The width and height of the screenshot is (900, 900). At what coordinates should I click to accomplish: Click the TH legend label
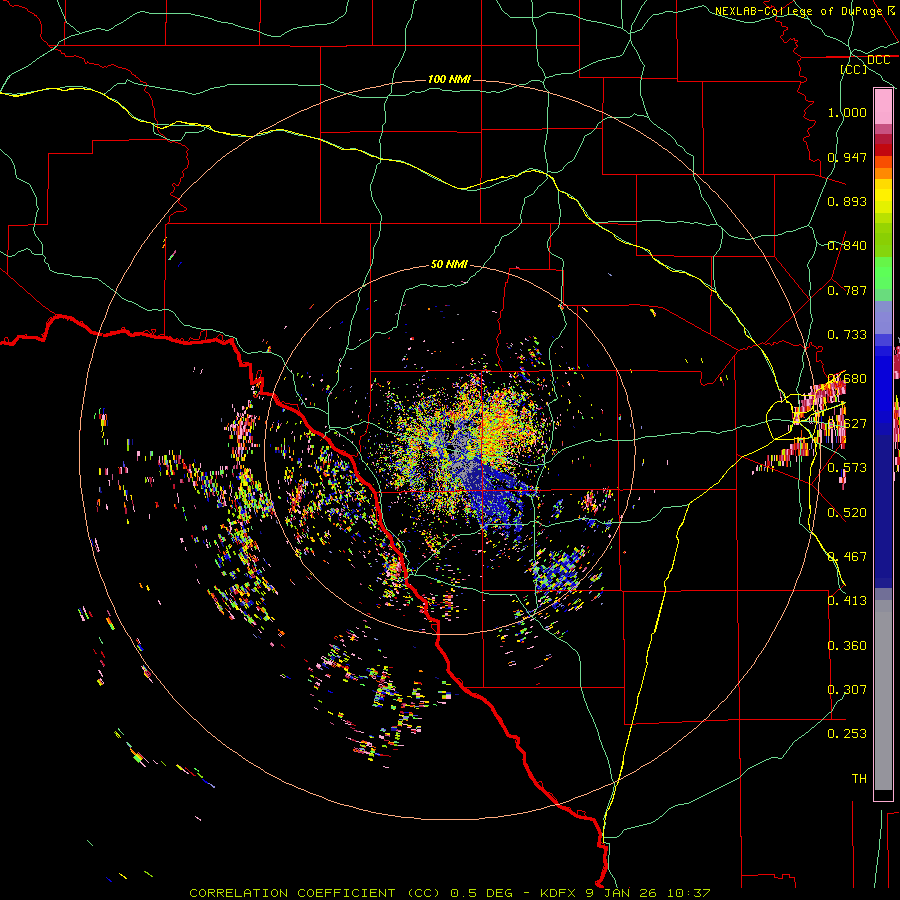(x=859, y=779)
